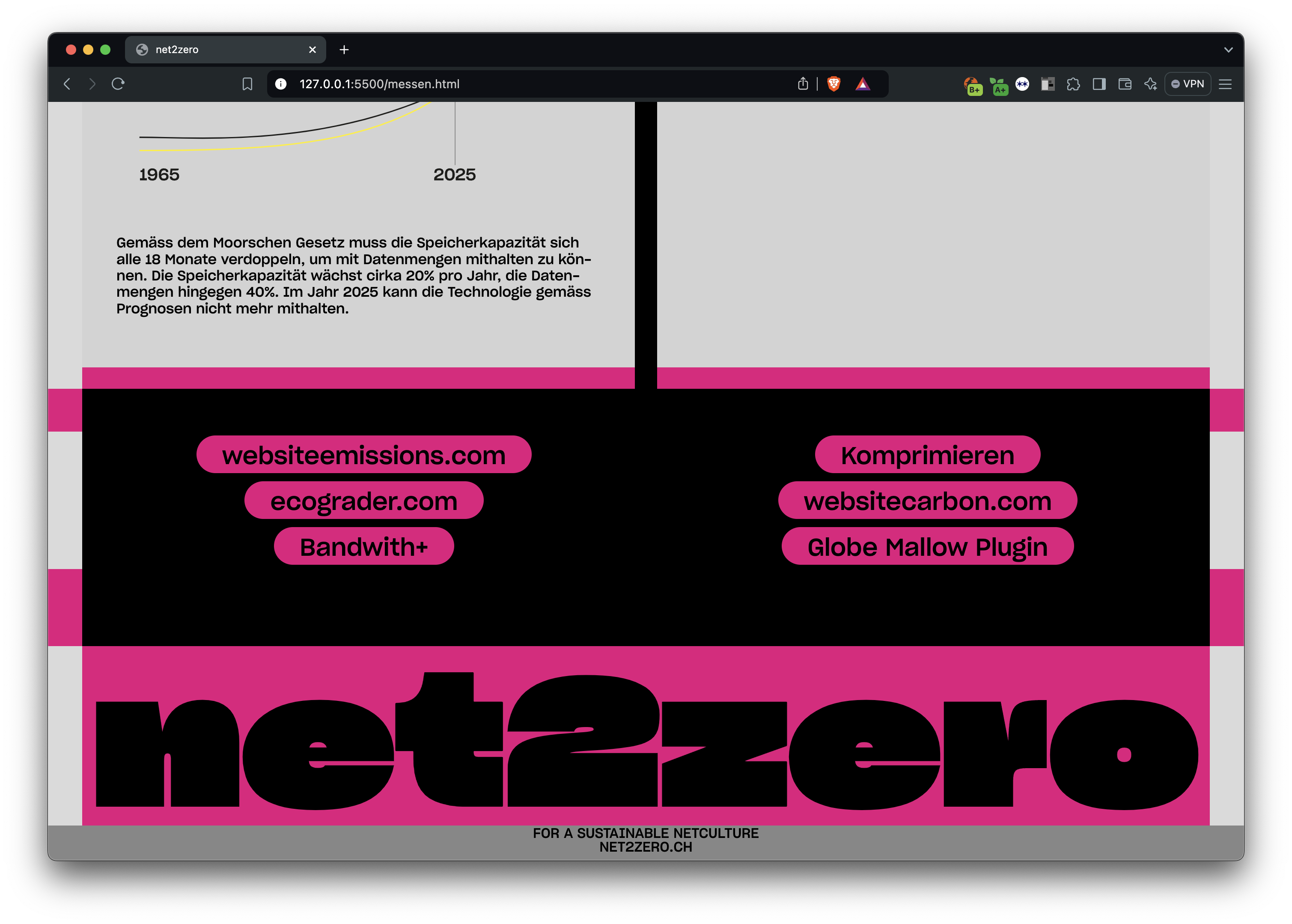Open ecograder.com link
The height and width of the screenshot is (924, 1292).
click(x=364, y=501)
